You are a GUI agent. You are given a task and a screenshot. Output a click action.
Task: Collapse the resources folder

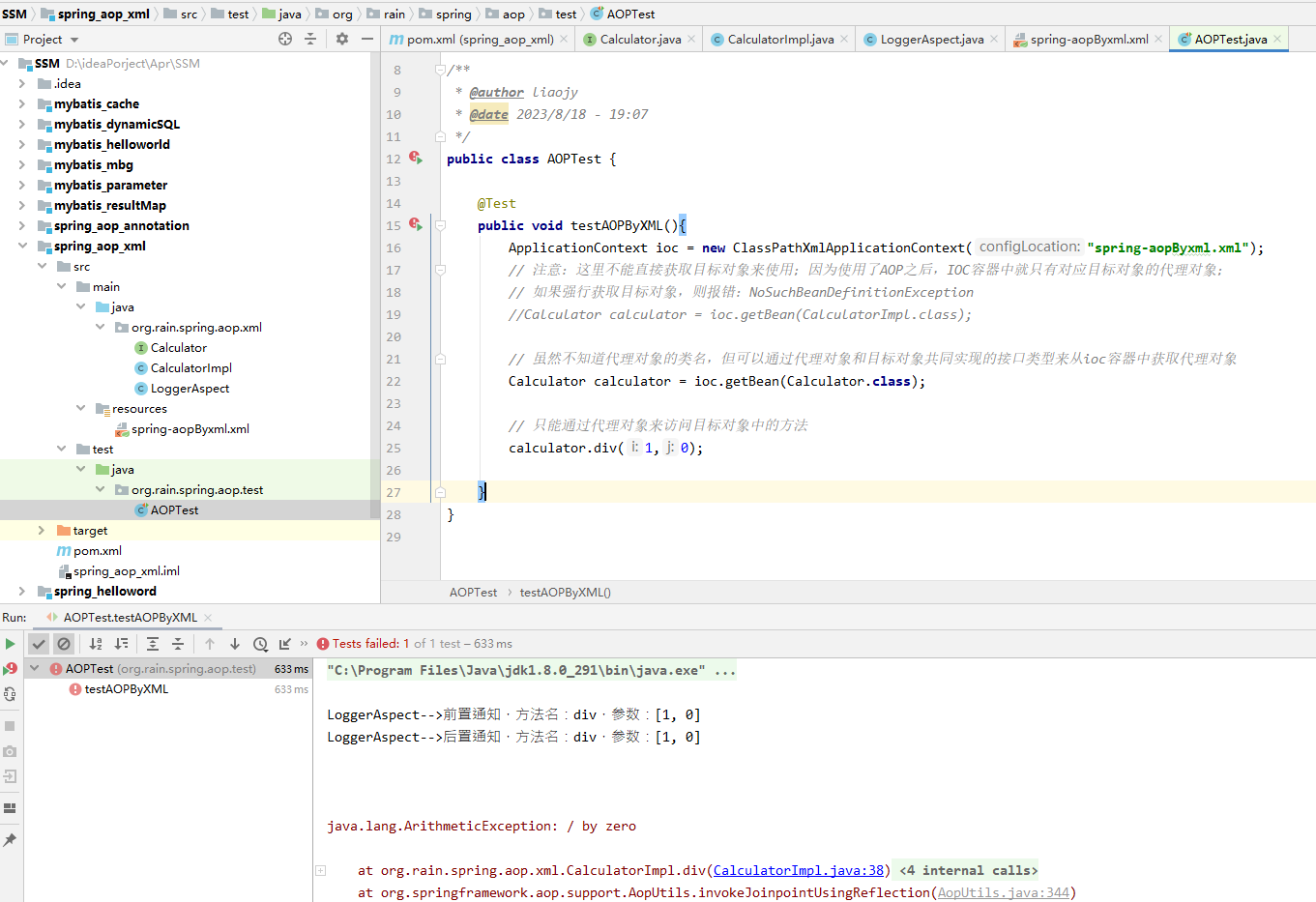pos(80,409)
